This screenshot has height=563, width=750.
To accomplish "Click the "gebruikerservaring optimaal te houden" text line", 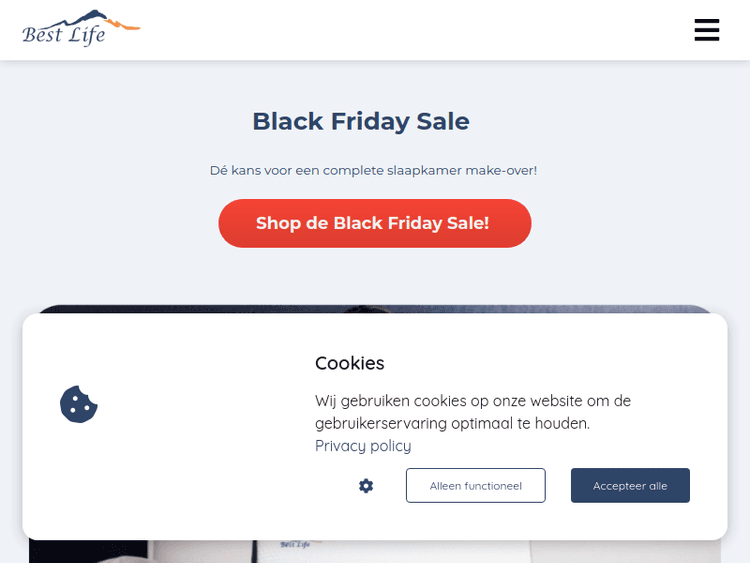I will click(x=452, y=424).
